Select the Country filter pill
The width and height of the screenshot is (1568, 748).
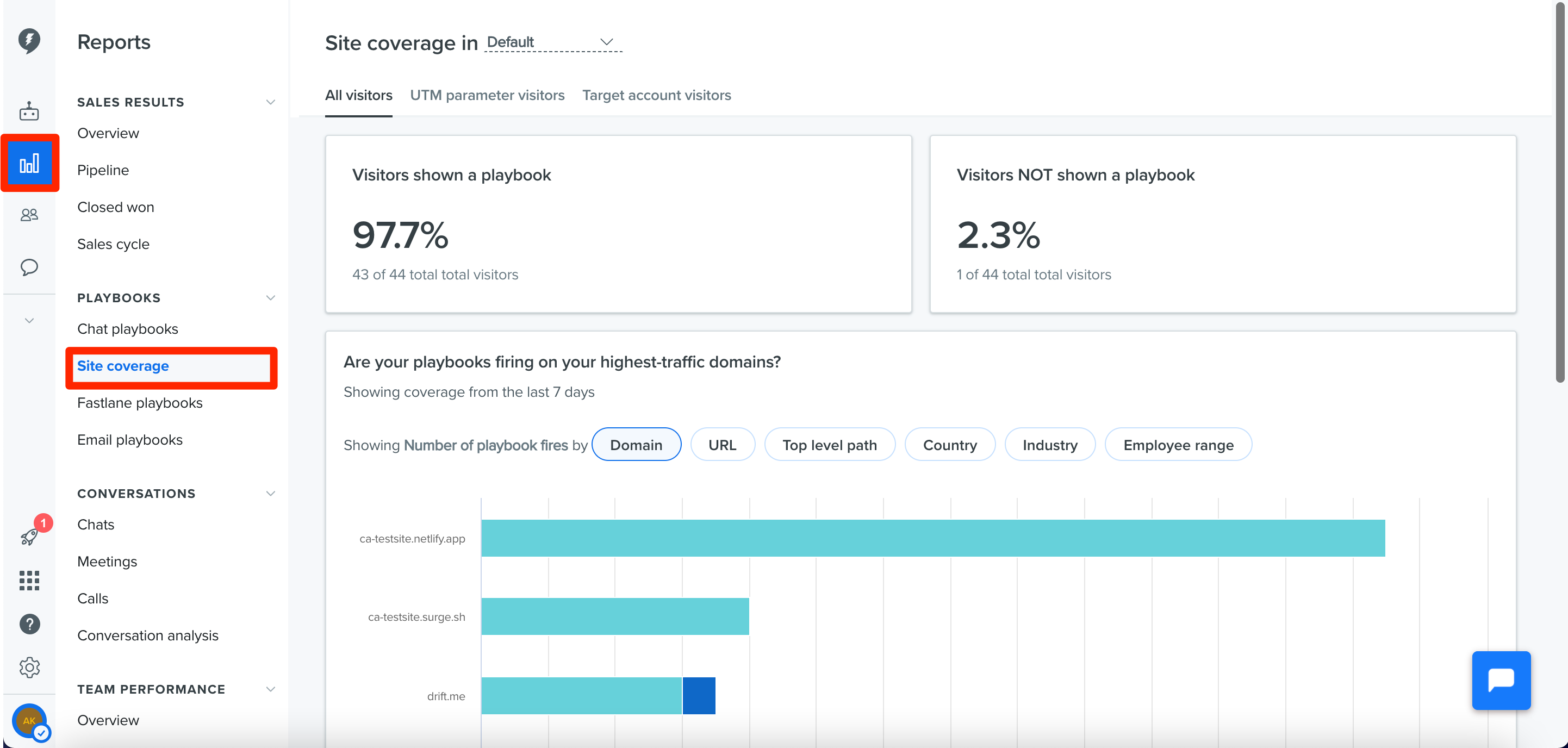coord(950,445)
